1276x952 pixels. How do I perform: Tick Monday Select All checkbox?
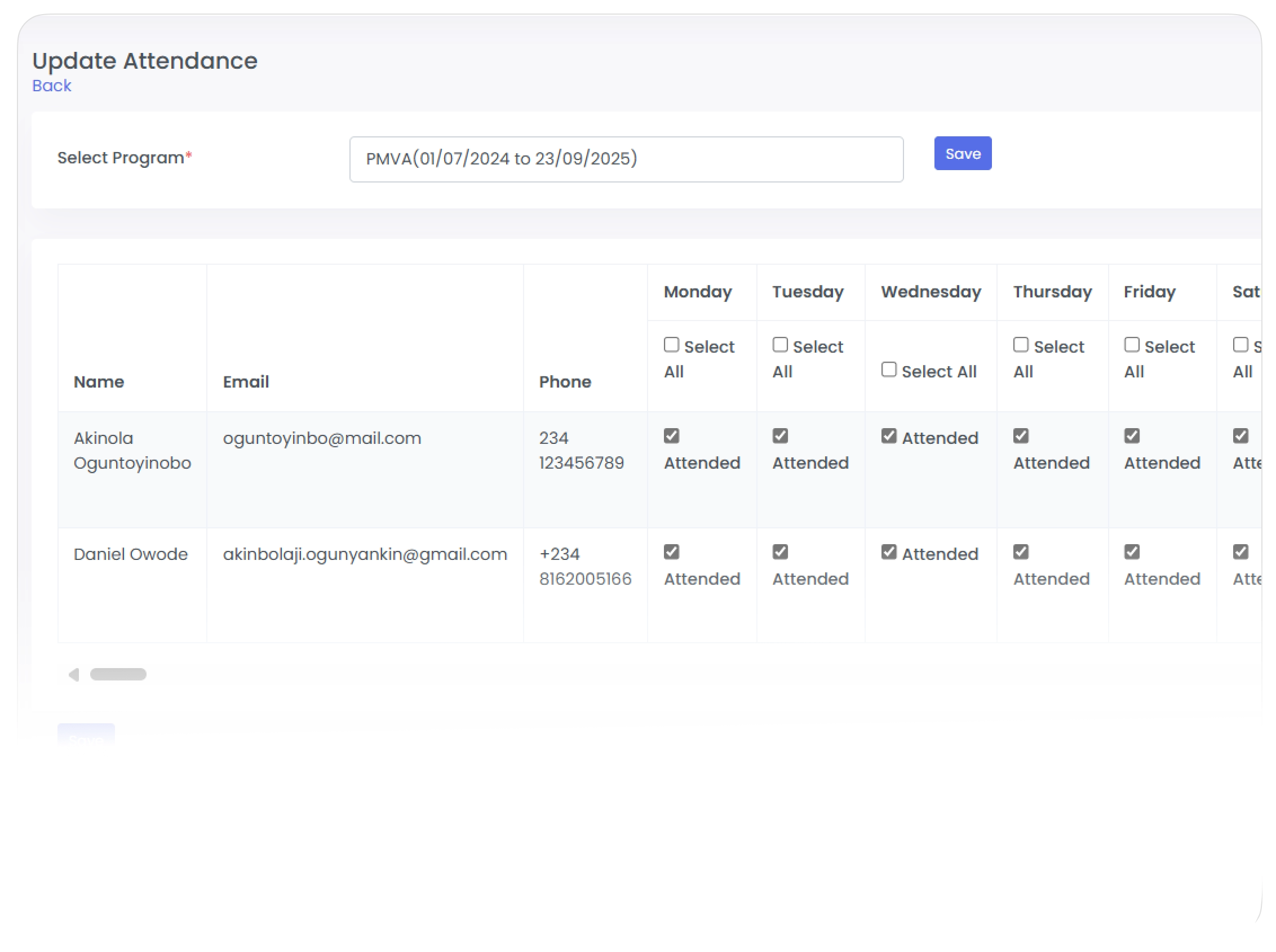click(671, 345)
